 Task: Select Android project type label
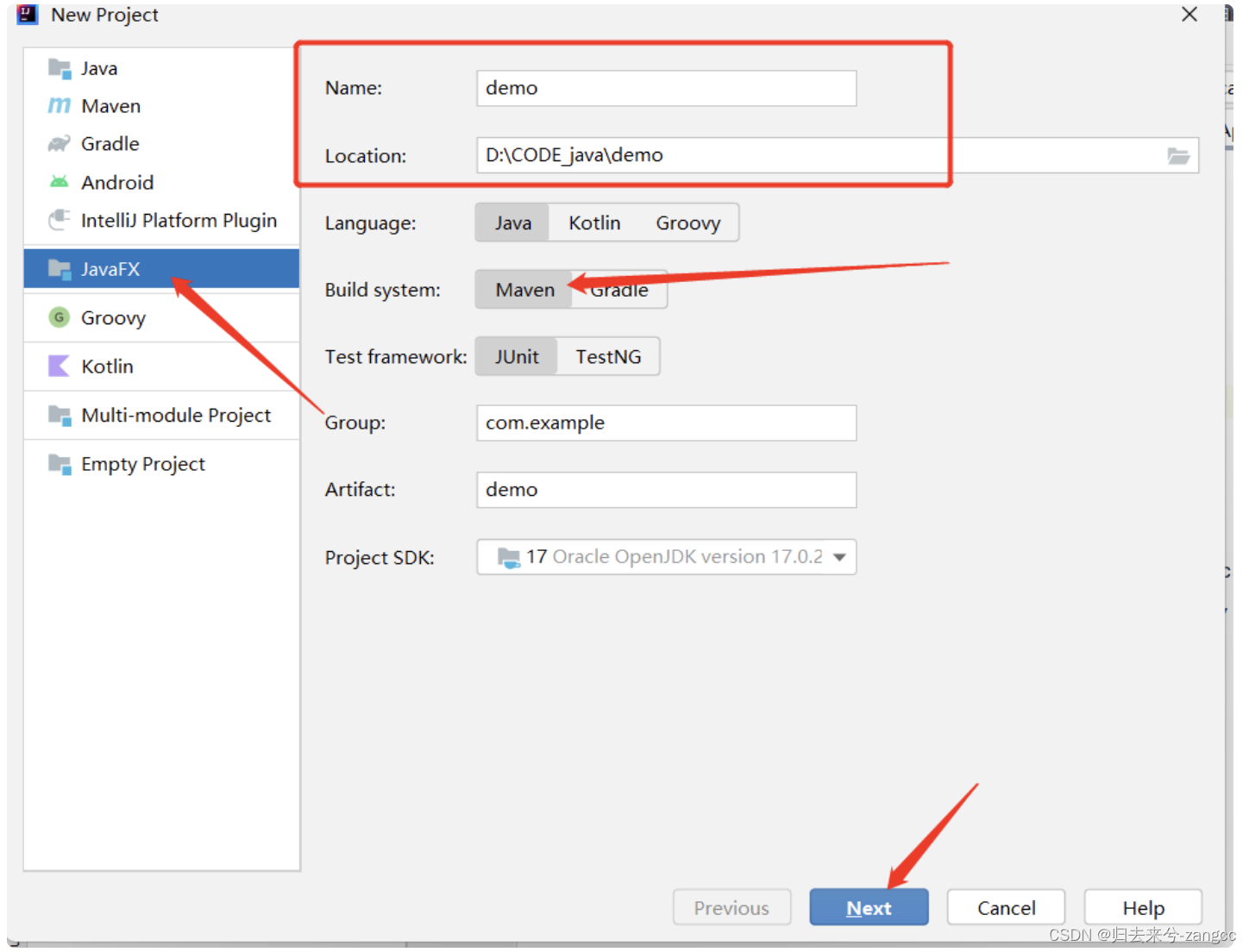pos(117,182)
